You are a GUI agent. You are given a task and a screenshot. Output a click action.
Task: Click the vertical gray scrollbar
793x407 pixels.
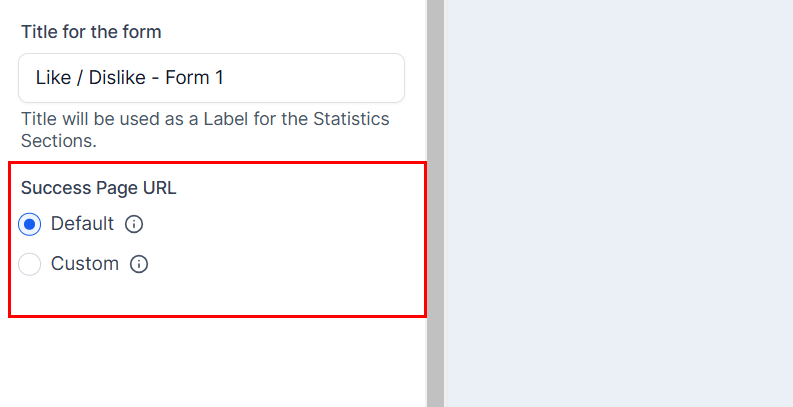(435, 200)
